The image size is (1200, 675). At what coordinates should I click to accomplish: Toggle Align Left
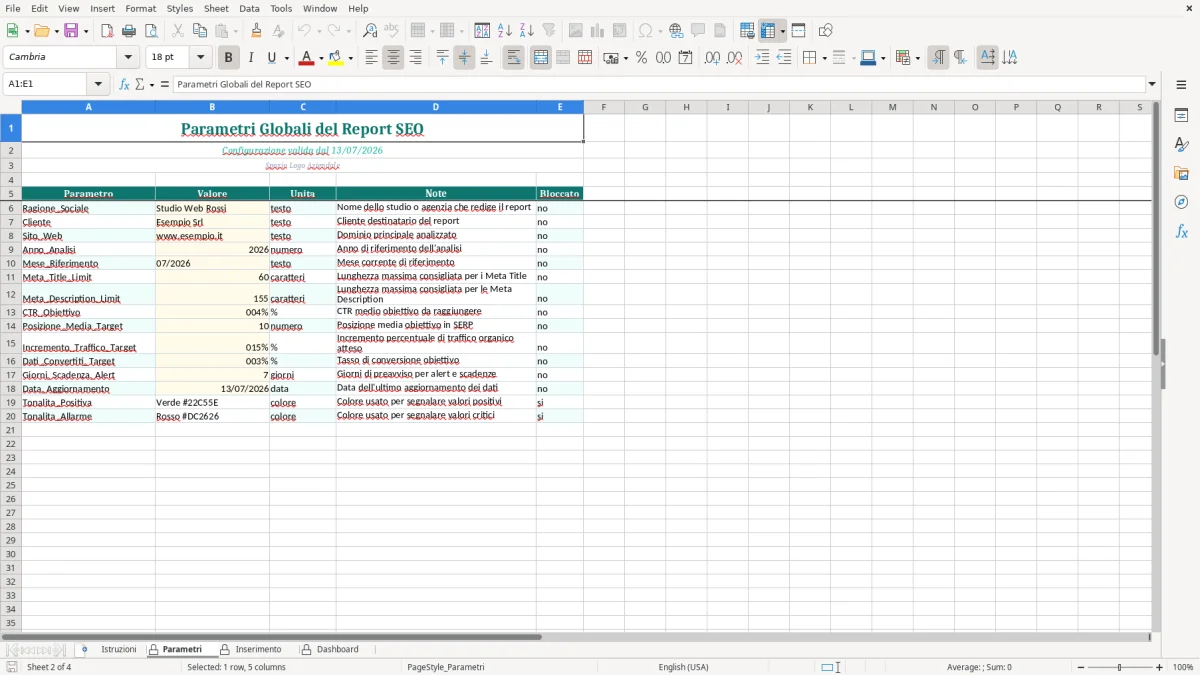(x=371, y=58)
